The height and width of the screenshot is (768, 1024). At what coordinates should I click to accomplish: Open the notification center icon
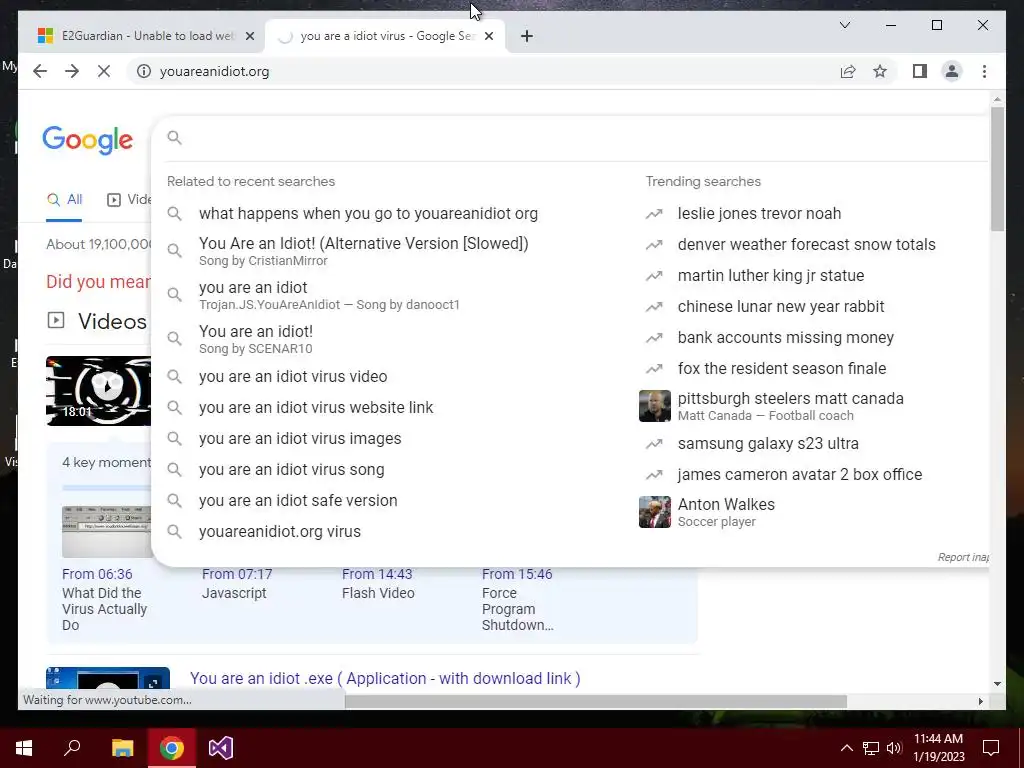(x=991, y=748)
